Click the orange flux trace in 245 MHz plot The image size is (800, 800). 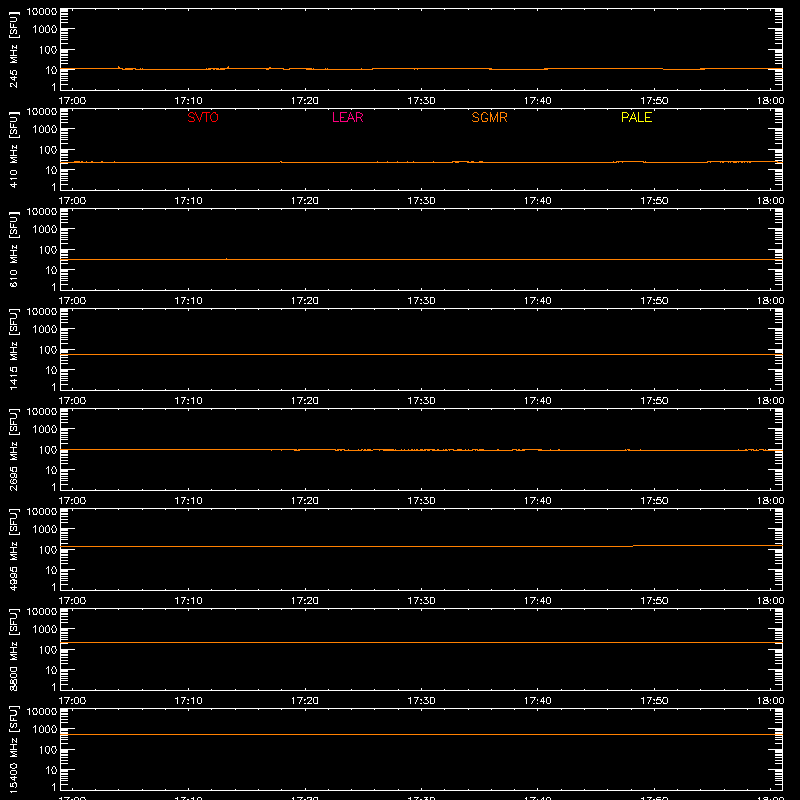coord(421,68)
